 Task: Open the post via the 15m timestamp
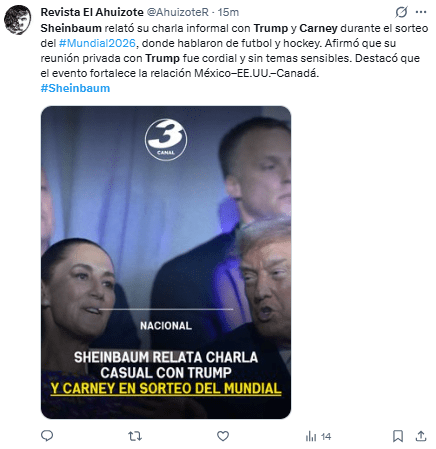coord(228,12)
